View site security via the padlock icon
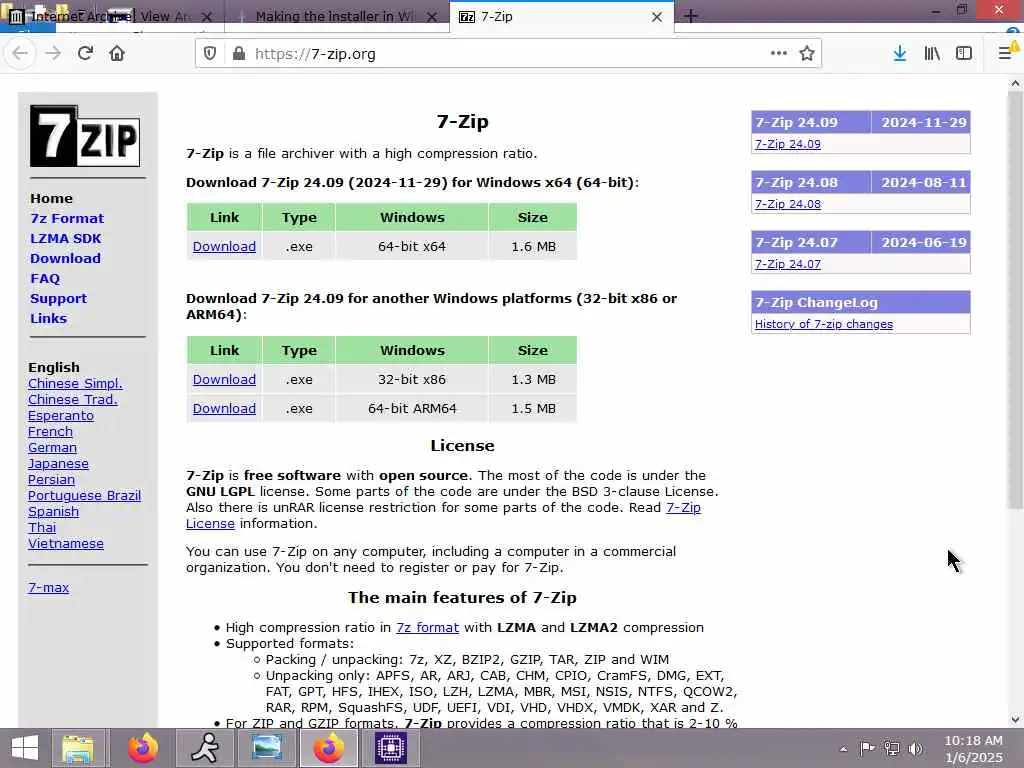 [239, 54]
